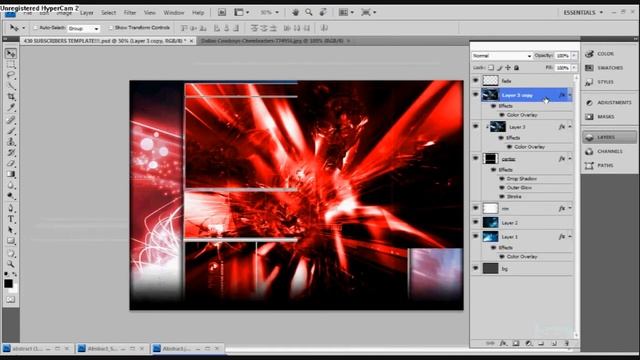640x360 pixels.
Task: Select the Crop tool
Action: 11,97
